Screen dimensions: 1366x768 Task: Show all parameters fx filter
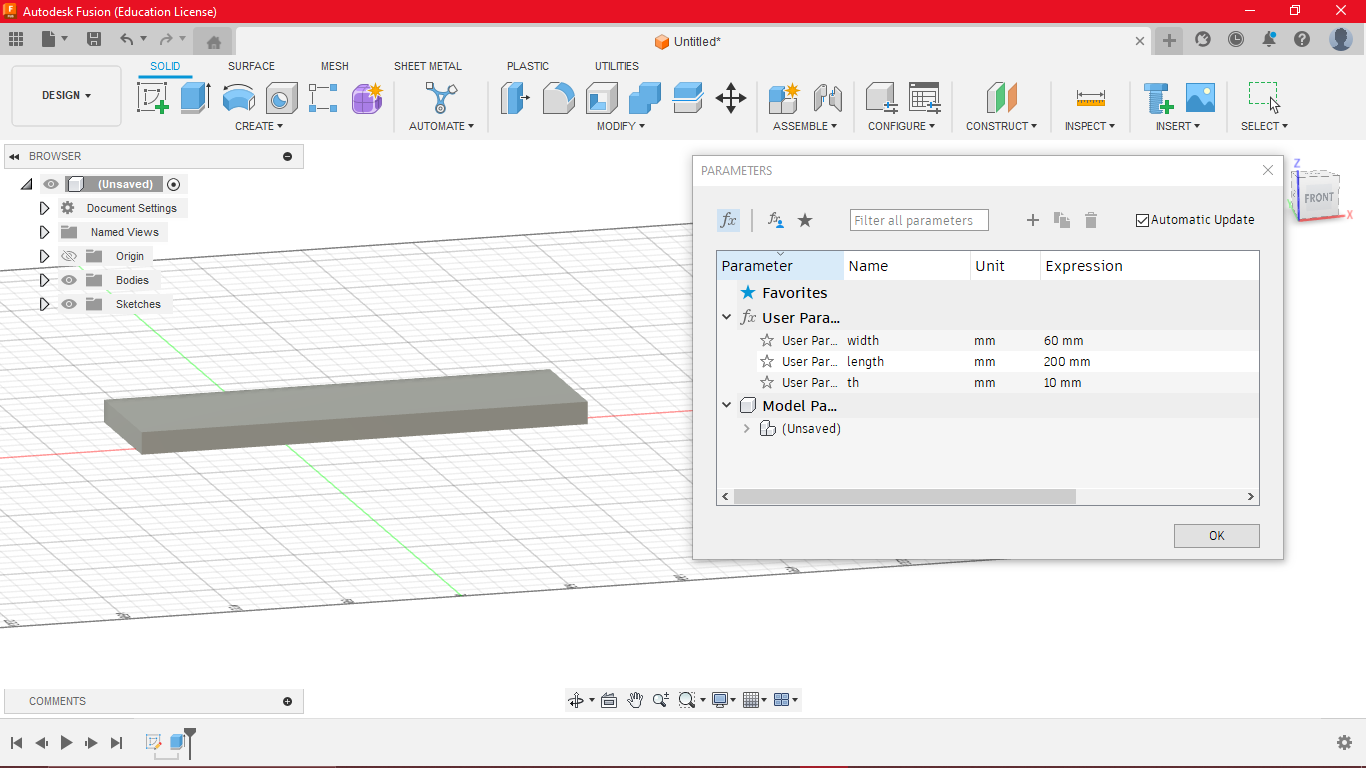[x=728, y=220]
